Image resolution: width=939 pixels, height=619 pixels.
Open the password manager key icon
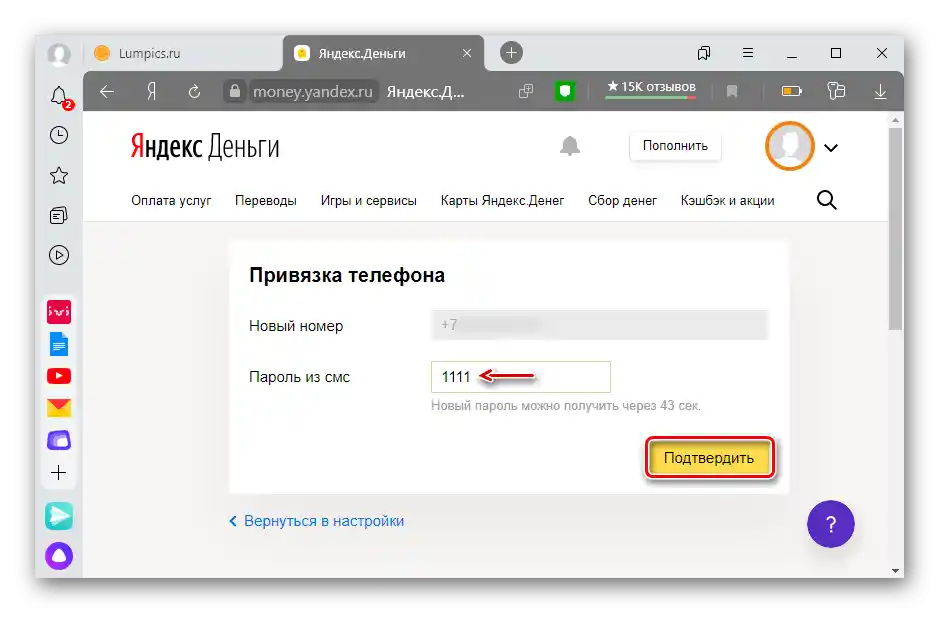[836, 91]
